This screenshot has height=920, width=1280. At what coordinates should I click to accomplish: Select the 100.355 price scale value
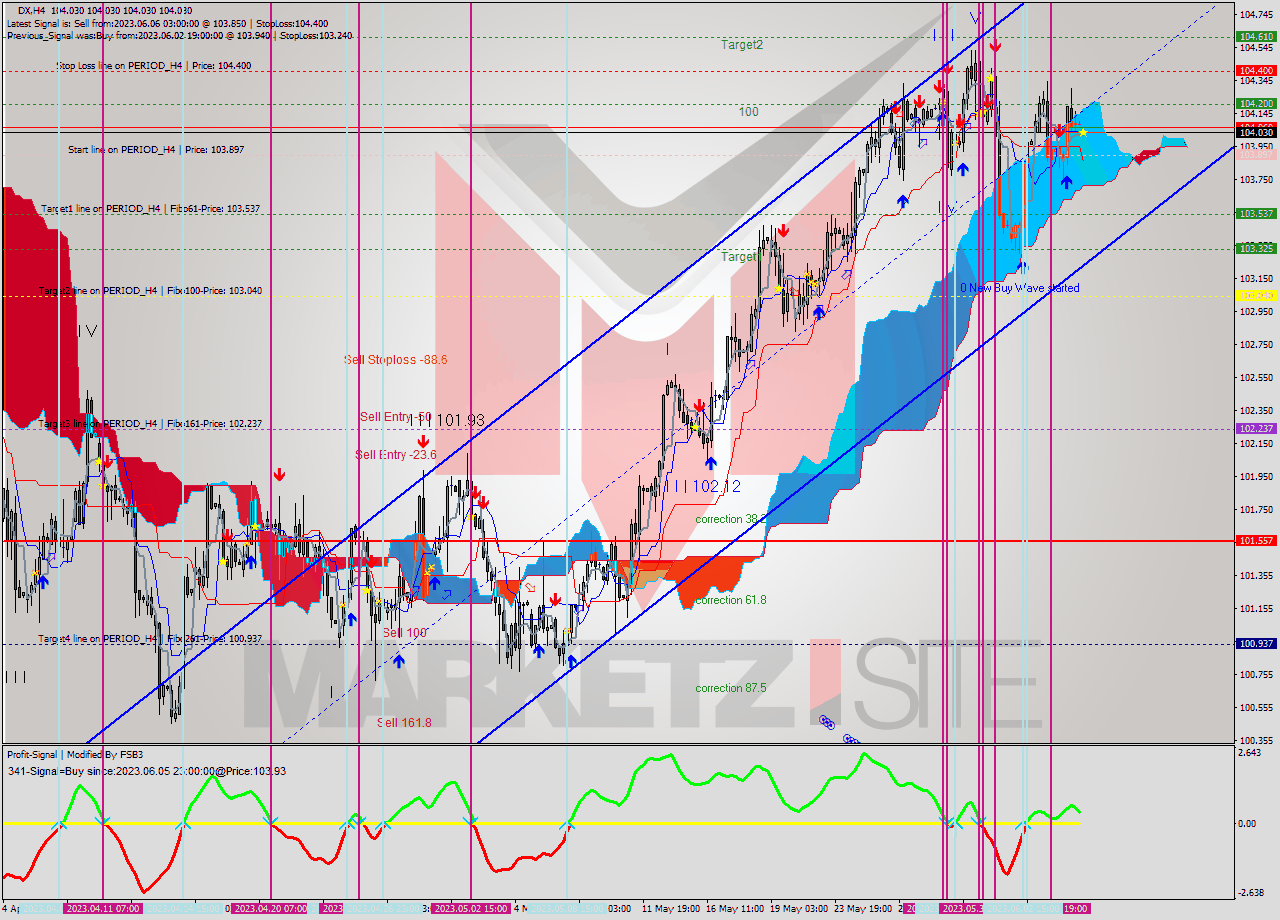click(1256, 740)
